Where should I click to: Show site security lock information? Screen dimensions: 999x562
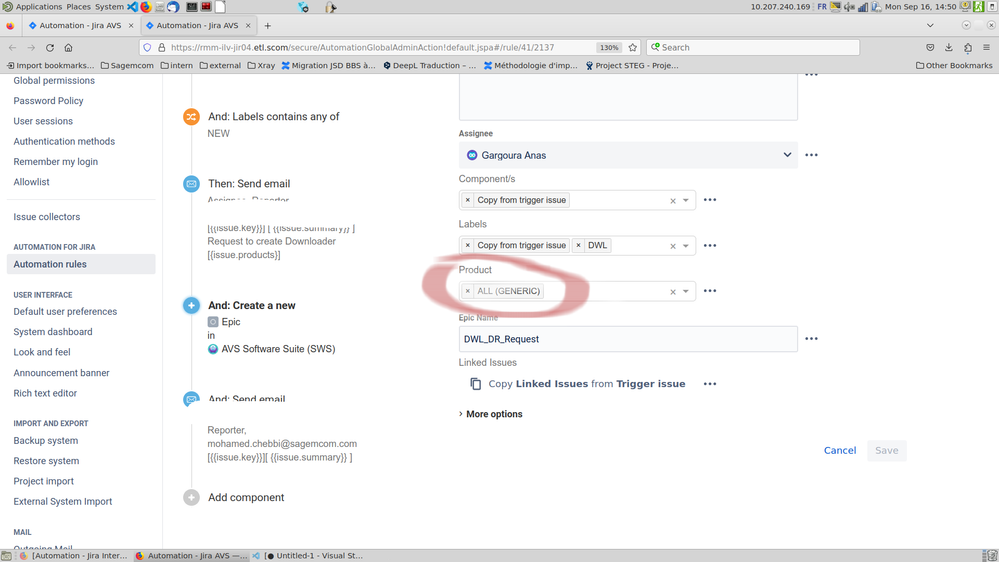pos(162,48)
